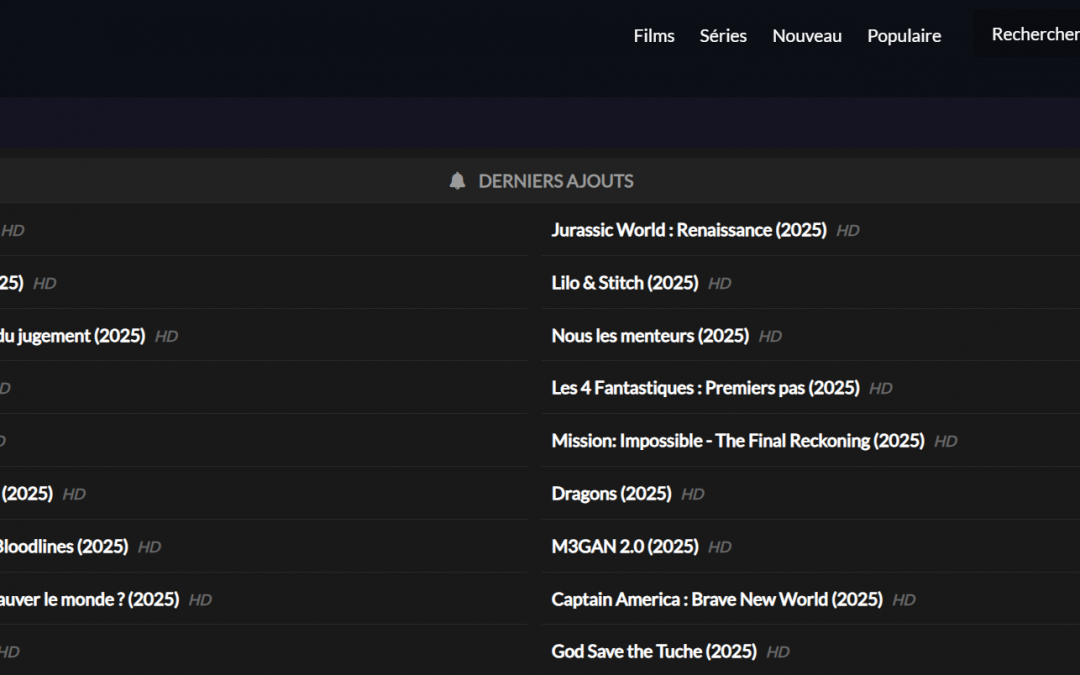Select the title ending in "le monde ? (2025)"

click(x=90, y=600)
